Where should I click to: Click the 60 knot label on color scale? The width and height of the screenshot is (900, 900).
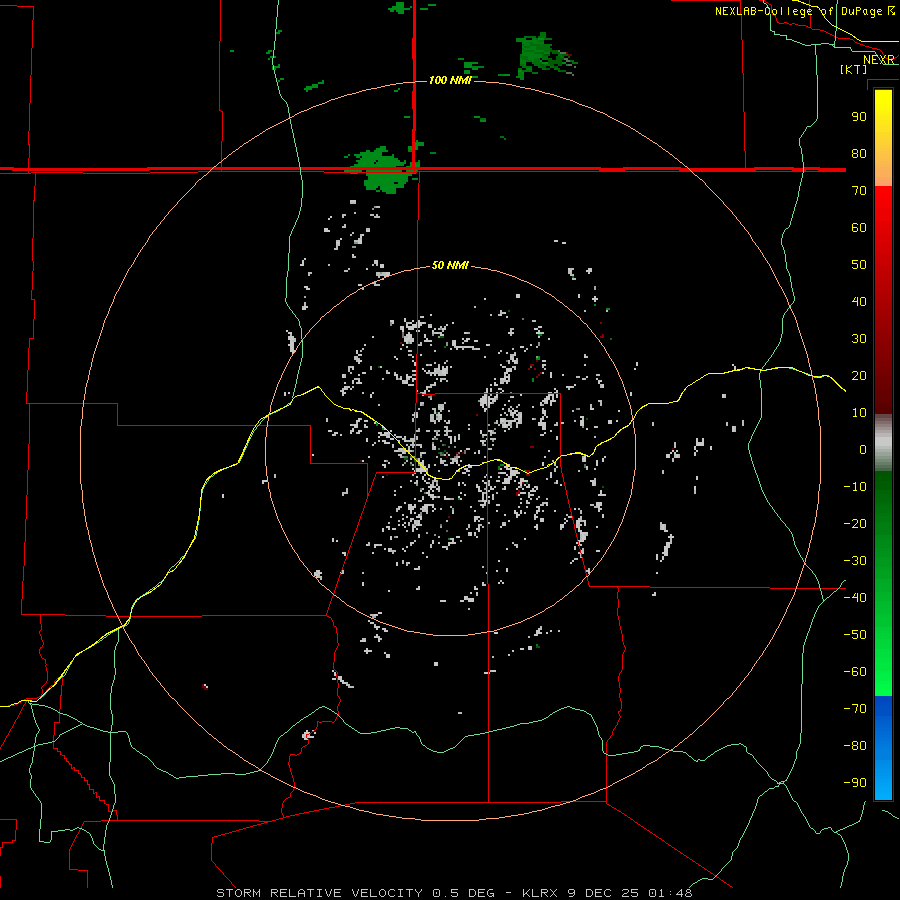coord(859,227)
